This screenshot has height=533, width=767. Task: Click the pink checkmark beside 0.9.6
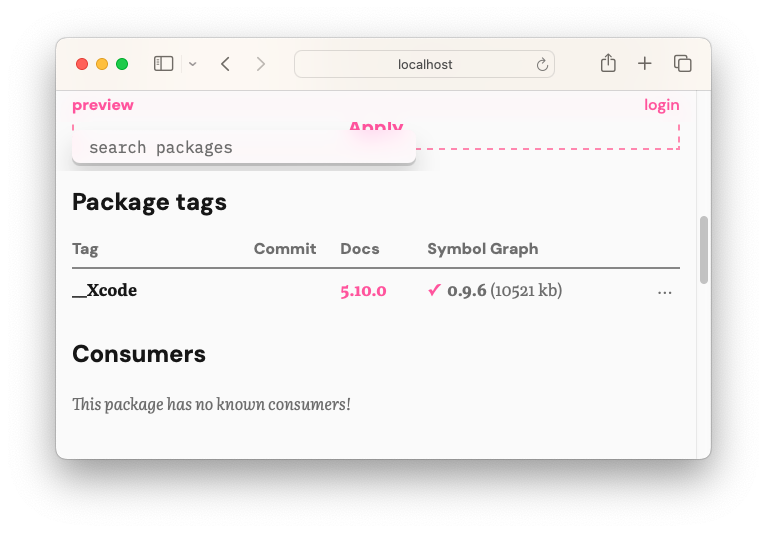pos(434,290)
